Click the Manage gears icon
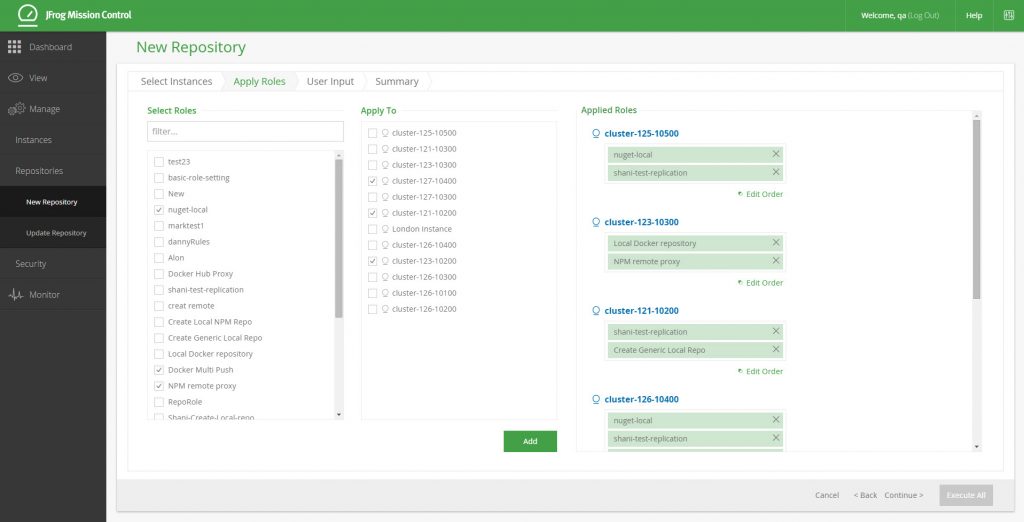Image resolution: width=1024 pixels, height=522 pixels. coord(16,109)
